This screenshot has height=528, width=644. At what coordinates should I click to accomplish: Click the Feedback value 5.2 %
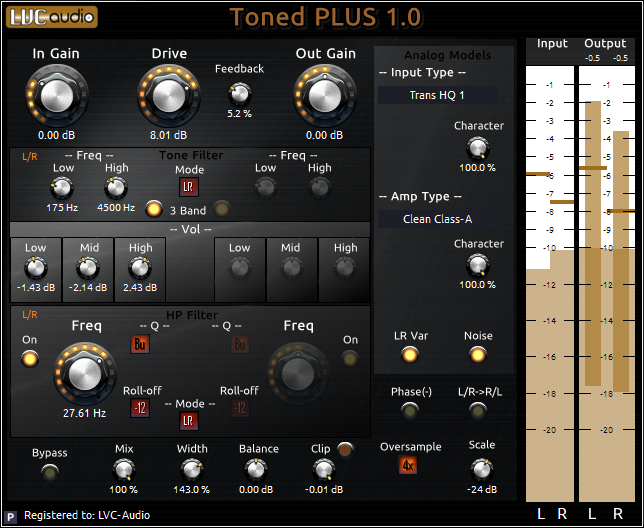point(239,114)
